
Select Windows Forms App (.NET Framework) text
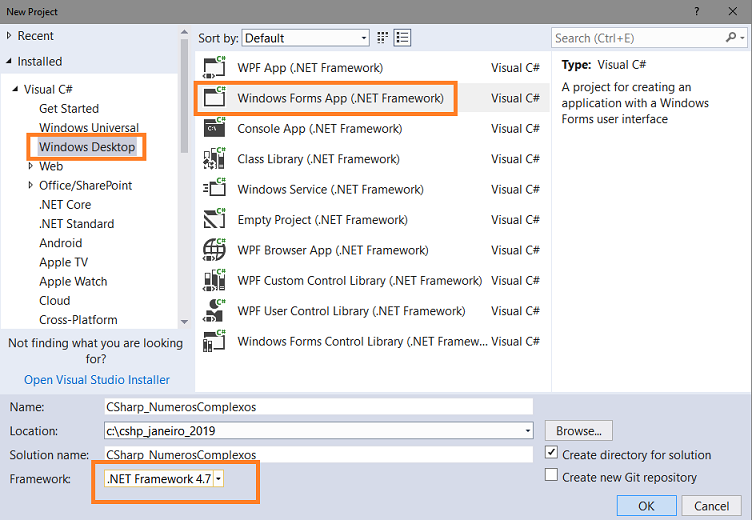[x=341, y=98]
